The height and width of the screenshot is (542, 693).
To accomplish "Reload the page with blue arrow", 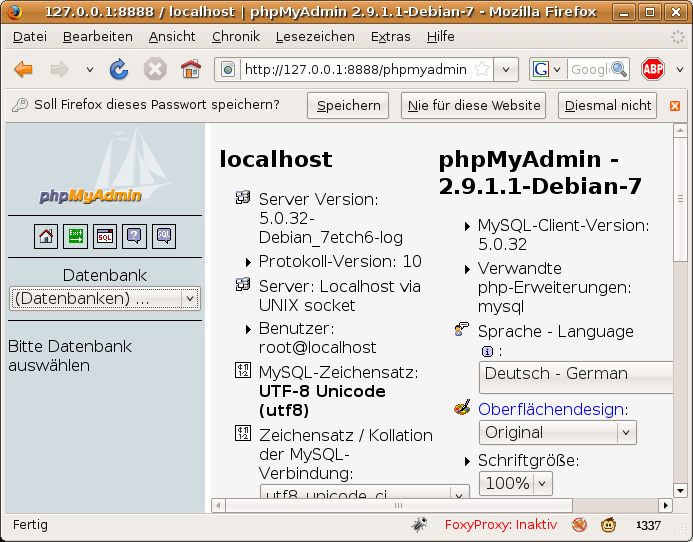I will point(119,69).
